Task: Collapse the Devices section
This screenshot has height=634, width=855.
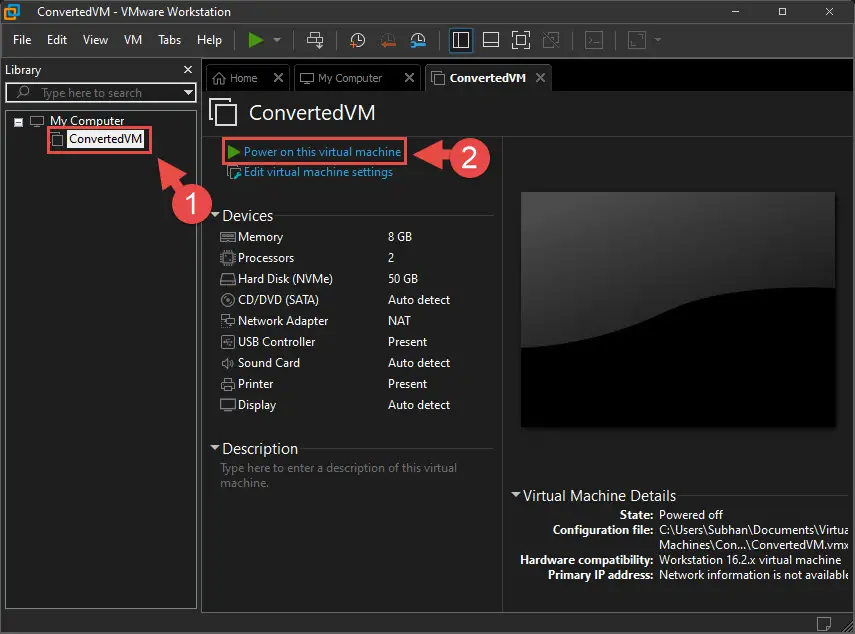Action: click(215, 215)
